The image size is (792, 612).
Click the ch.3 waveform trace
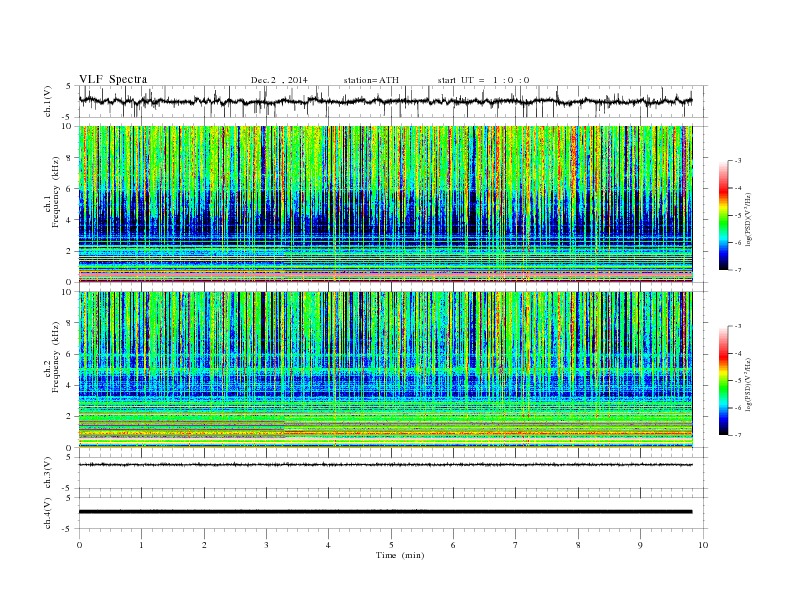pos(385,465)
